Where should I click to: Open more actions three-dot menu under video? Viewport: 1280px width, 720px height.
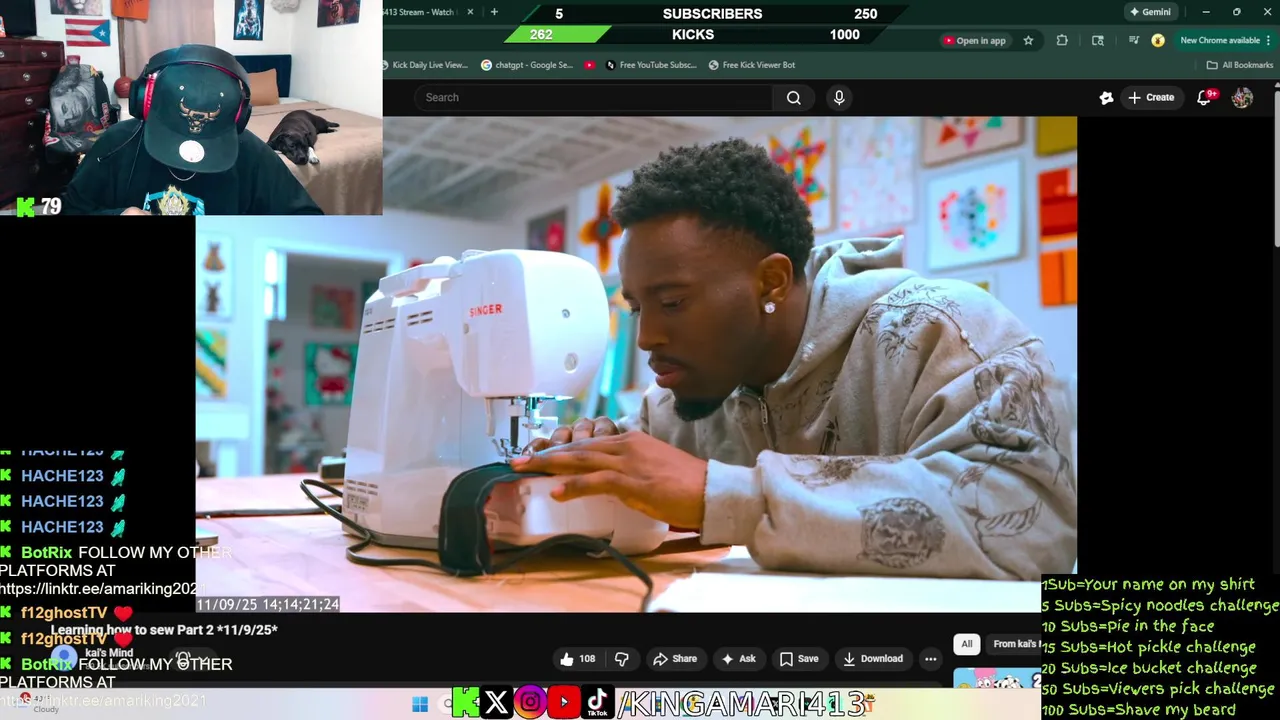point(930,659)
